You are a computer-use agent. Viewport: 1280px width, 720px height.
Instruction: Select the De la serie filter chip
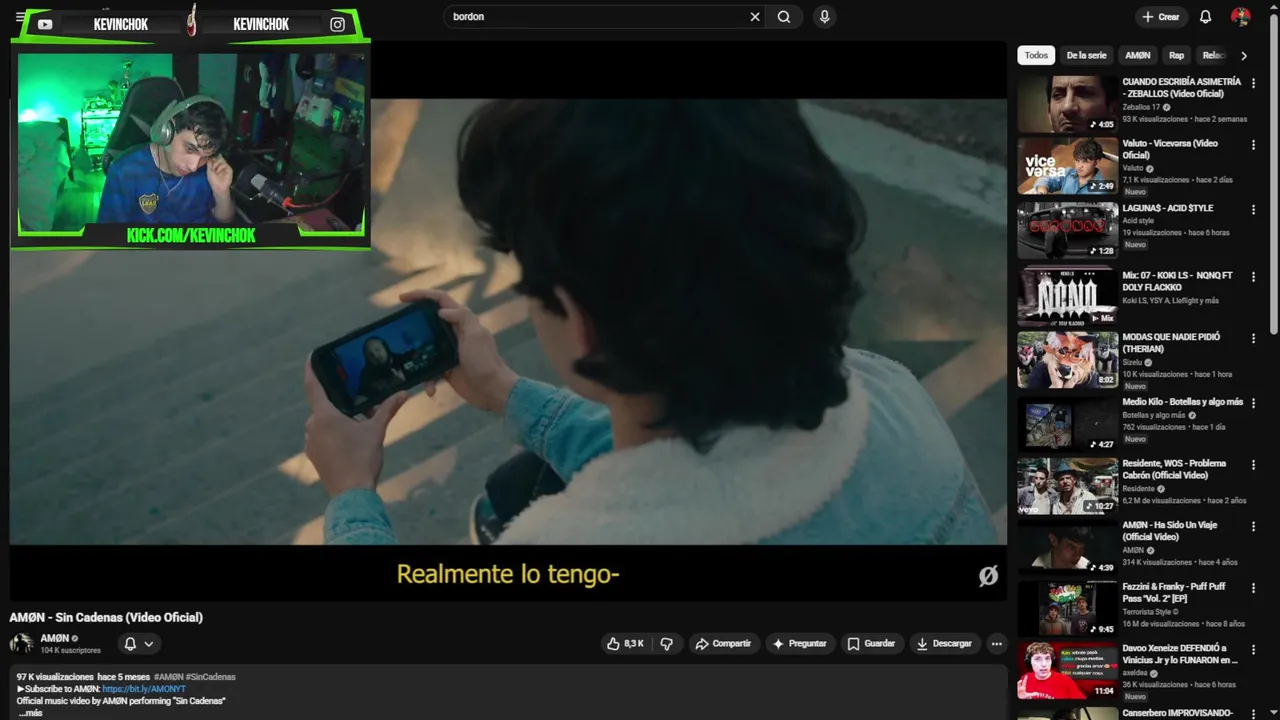click(x=1086, y=56)
